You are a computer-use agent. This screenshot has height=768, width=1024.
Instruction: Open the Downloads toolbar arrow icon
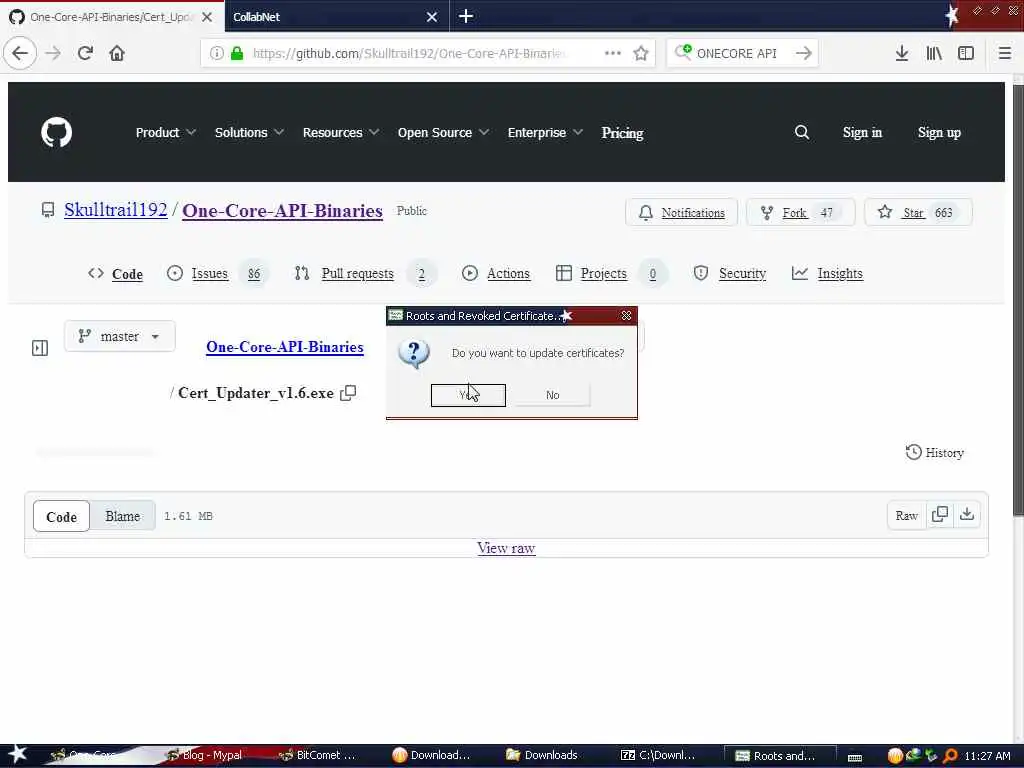[902, 53]
